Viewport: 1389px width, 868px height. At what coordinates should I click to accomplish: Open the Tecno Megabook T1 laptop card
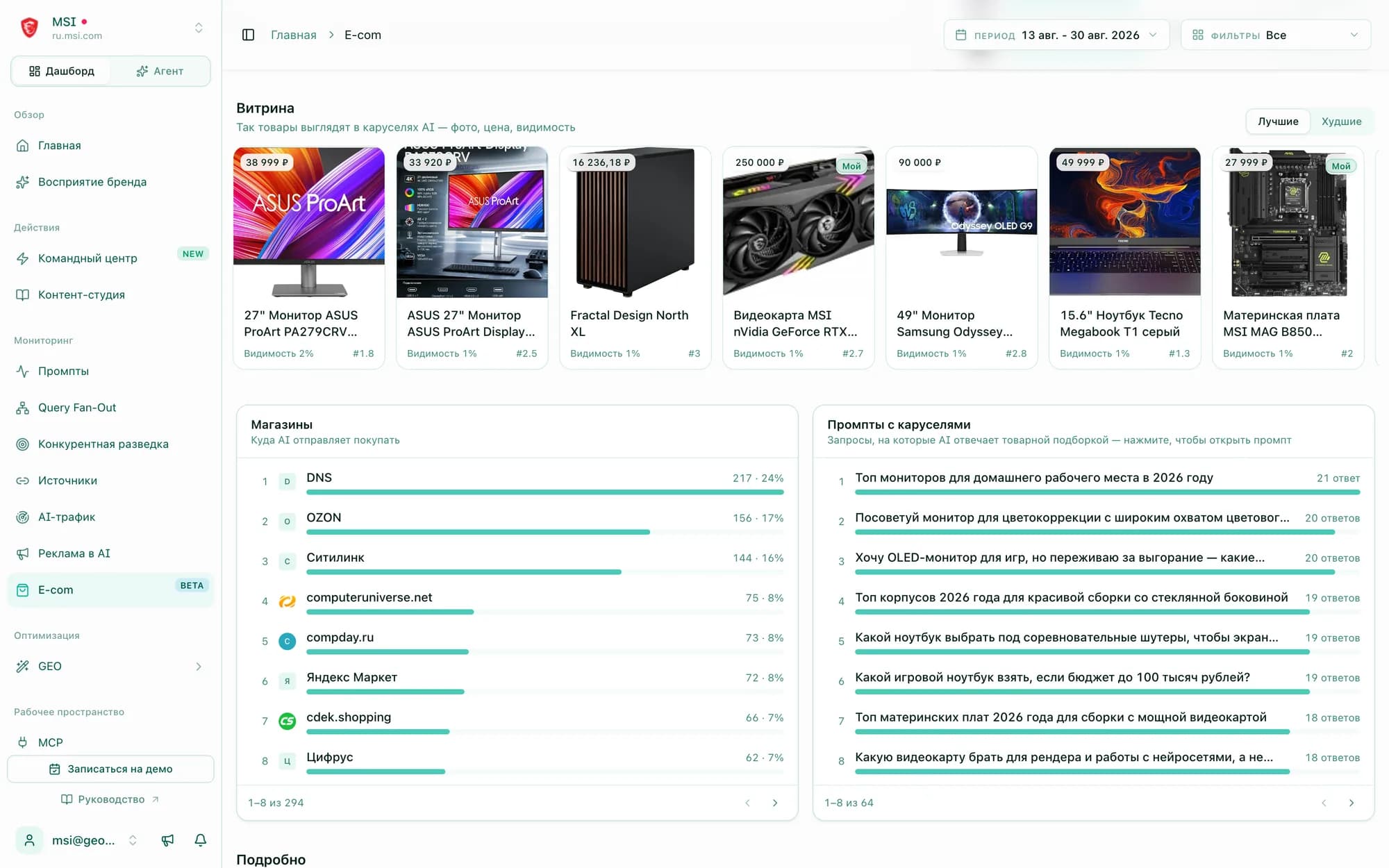pos(1125,258)
